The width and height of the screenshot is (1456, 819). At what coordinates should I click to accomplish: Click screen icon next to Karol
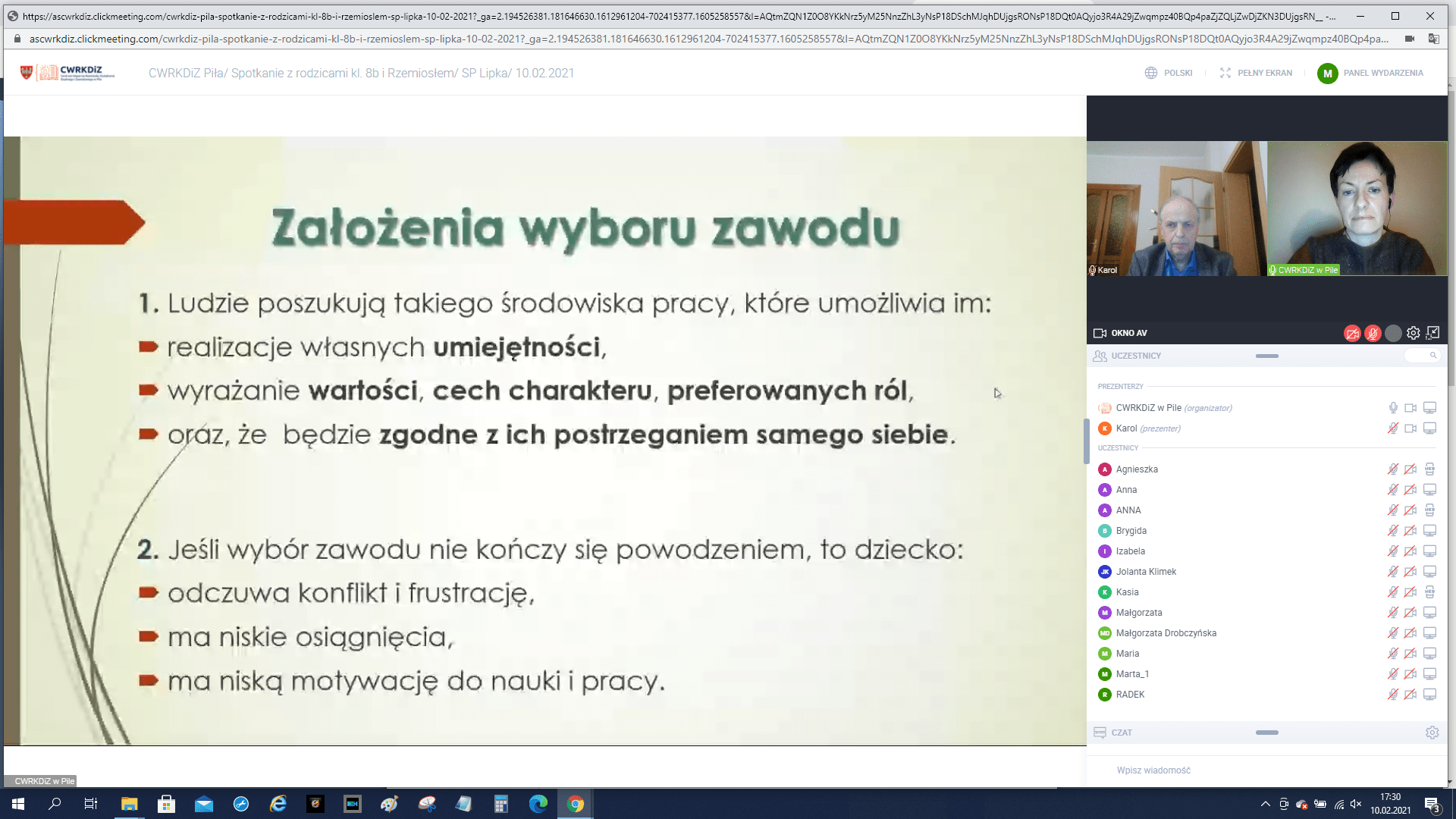[1430, 428]
